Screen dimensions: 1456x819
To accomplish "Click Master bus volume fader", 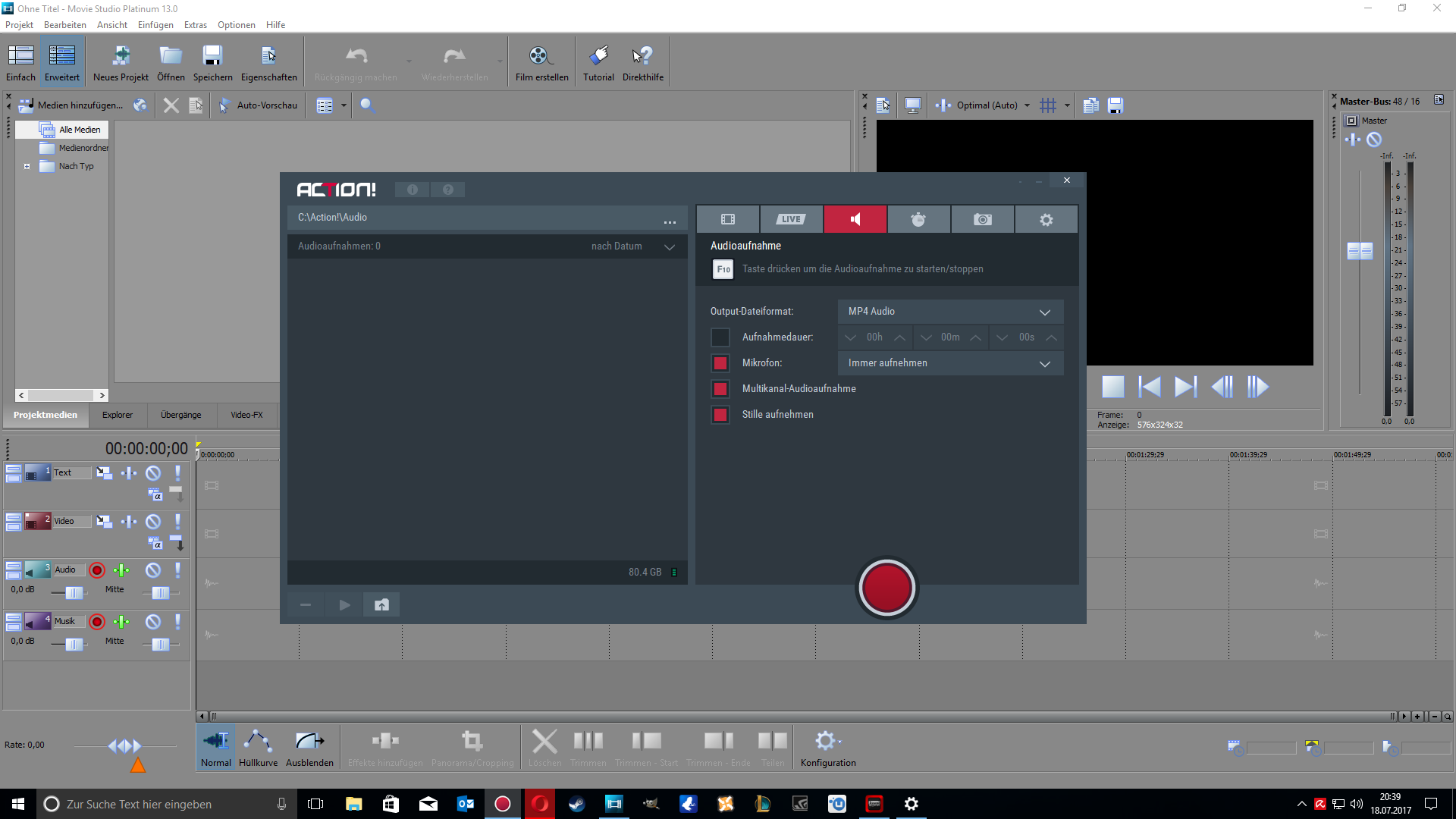I will click(1360, 251).
